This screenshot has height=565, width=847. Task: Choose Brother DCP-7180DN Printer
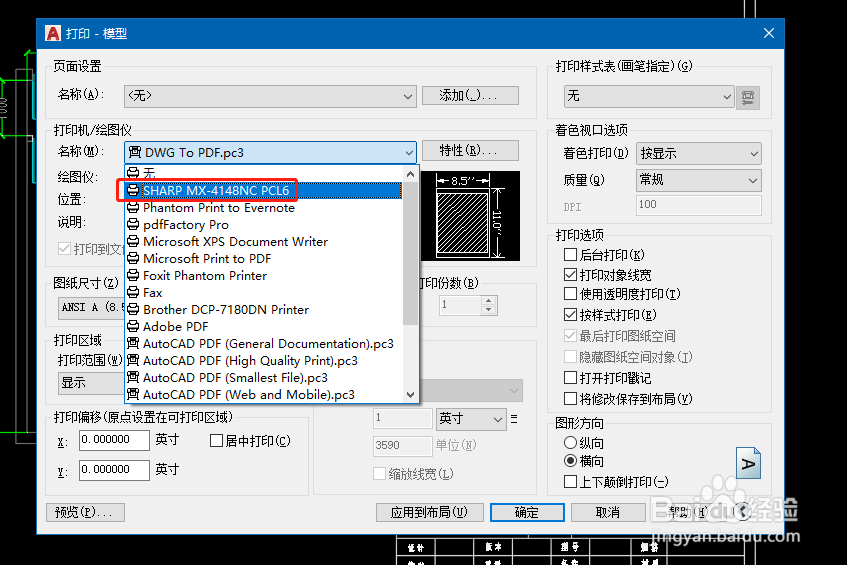coord(264,310)
